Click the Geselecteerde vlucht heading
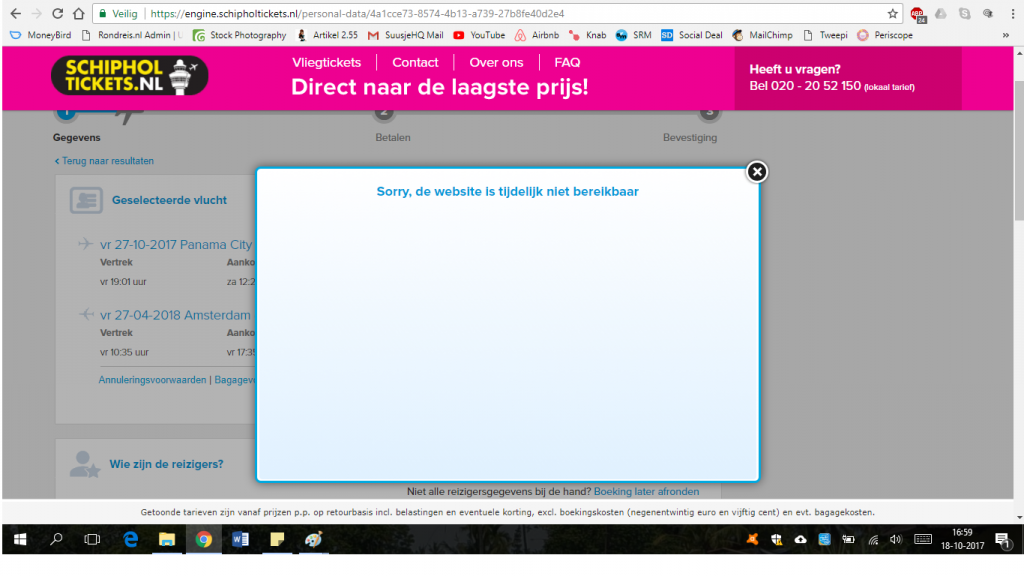This screenshot has width=1024, height=576. tap(169, 200)
